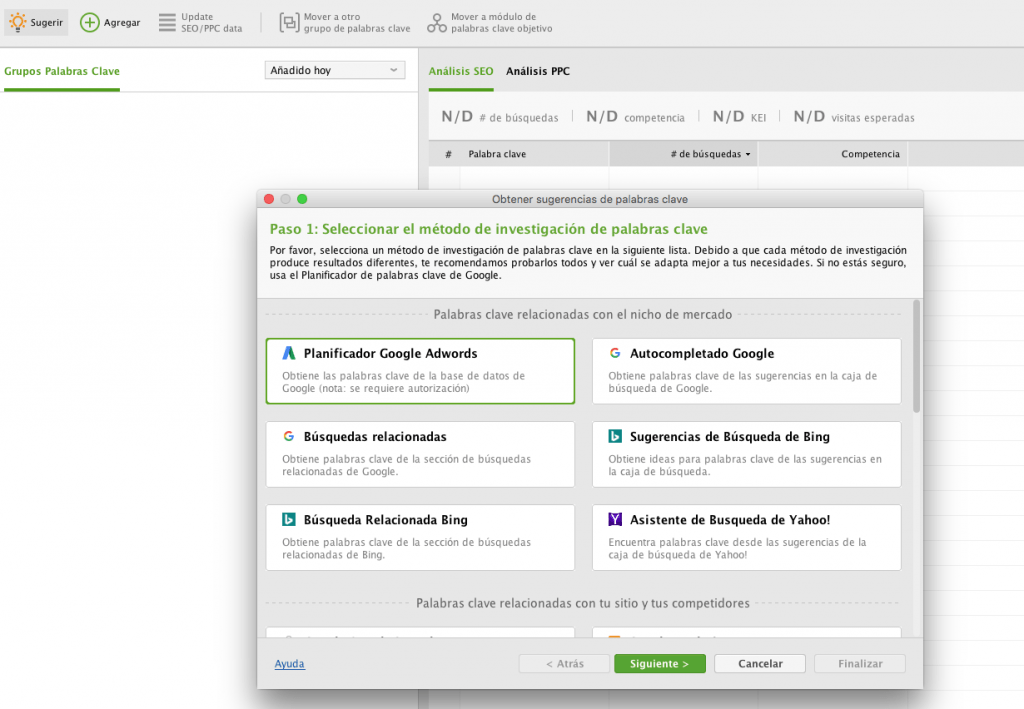Viewport: 1024px width, 709px height.
Task: Click the Agregar plus icon
Action: tap(89, 22)
